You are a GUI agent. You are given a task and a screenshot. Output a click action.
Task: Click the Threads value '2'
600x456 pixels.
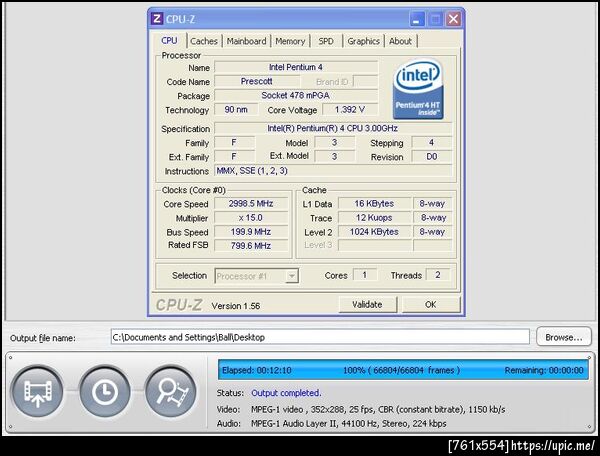[438, 275]
